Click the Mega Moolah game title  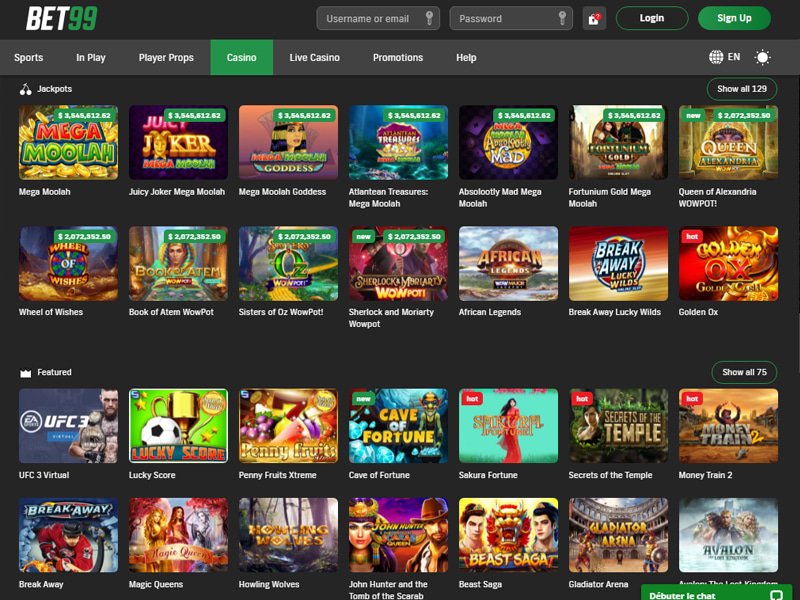[44, 192]
